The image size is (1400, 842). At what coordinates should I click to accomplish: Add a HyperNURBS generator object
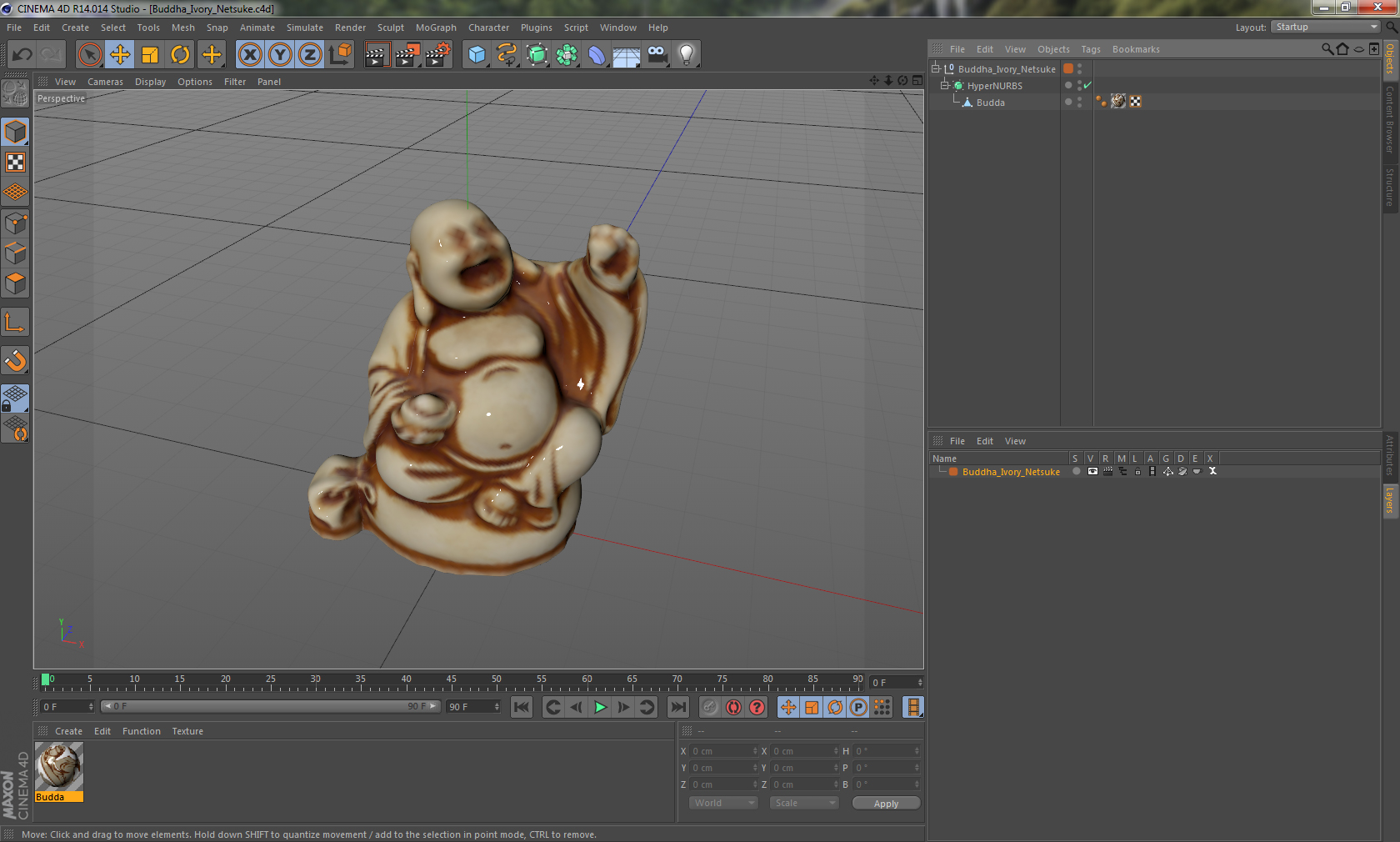tap(537, 55)
